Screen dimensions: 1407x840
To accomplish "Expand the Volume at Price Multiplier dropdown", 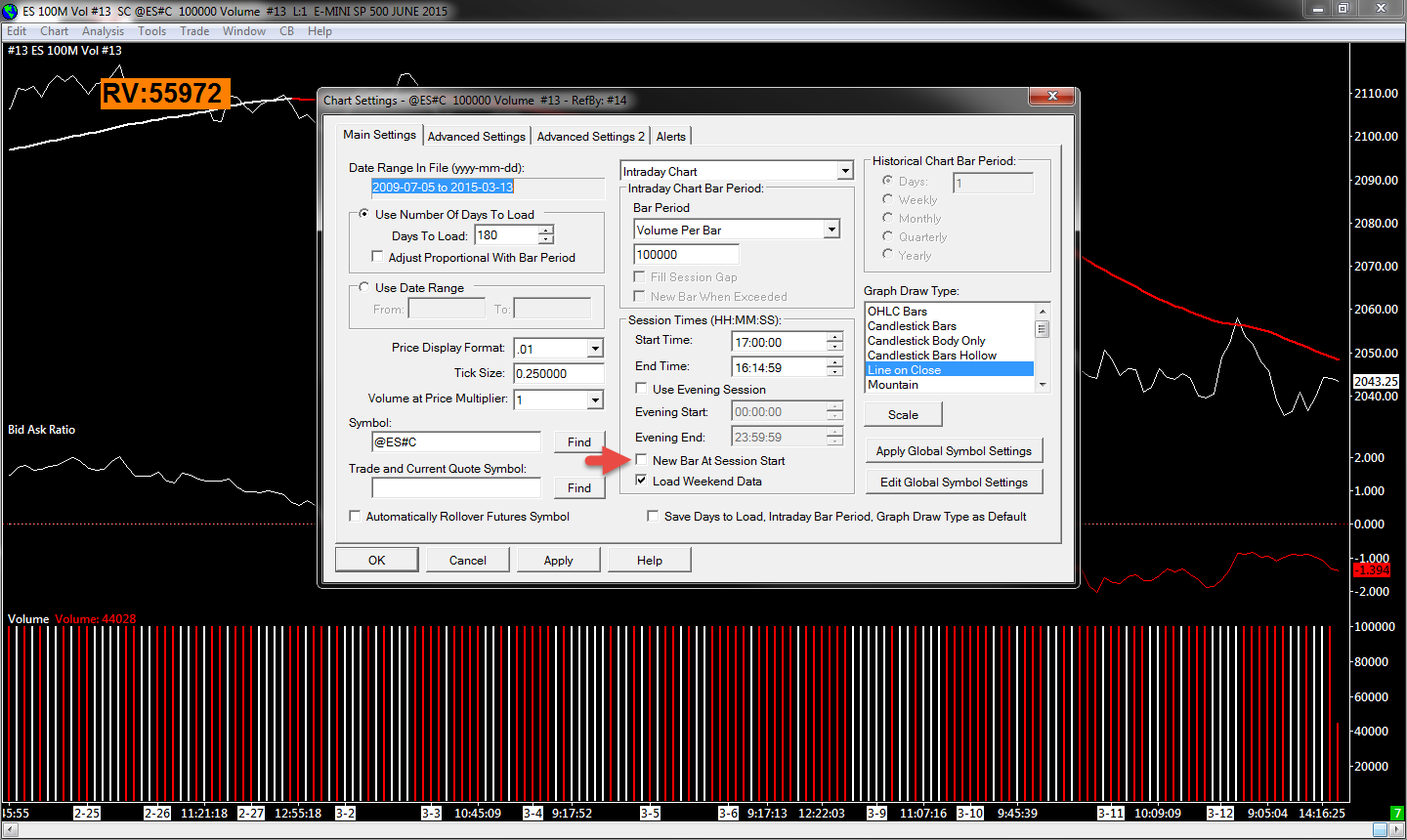I will [x=595, y=399].
